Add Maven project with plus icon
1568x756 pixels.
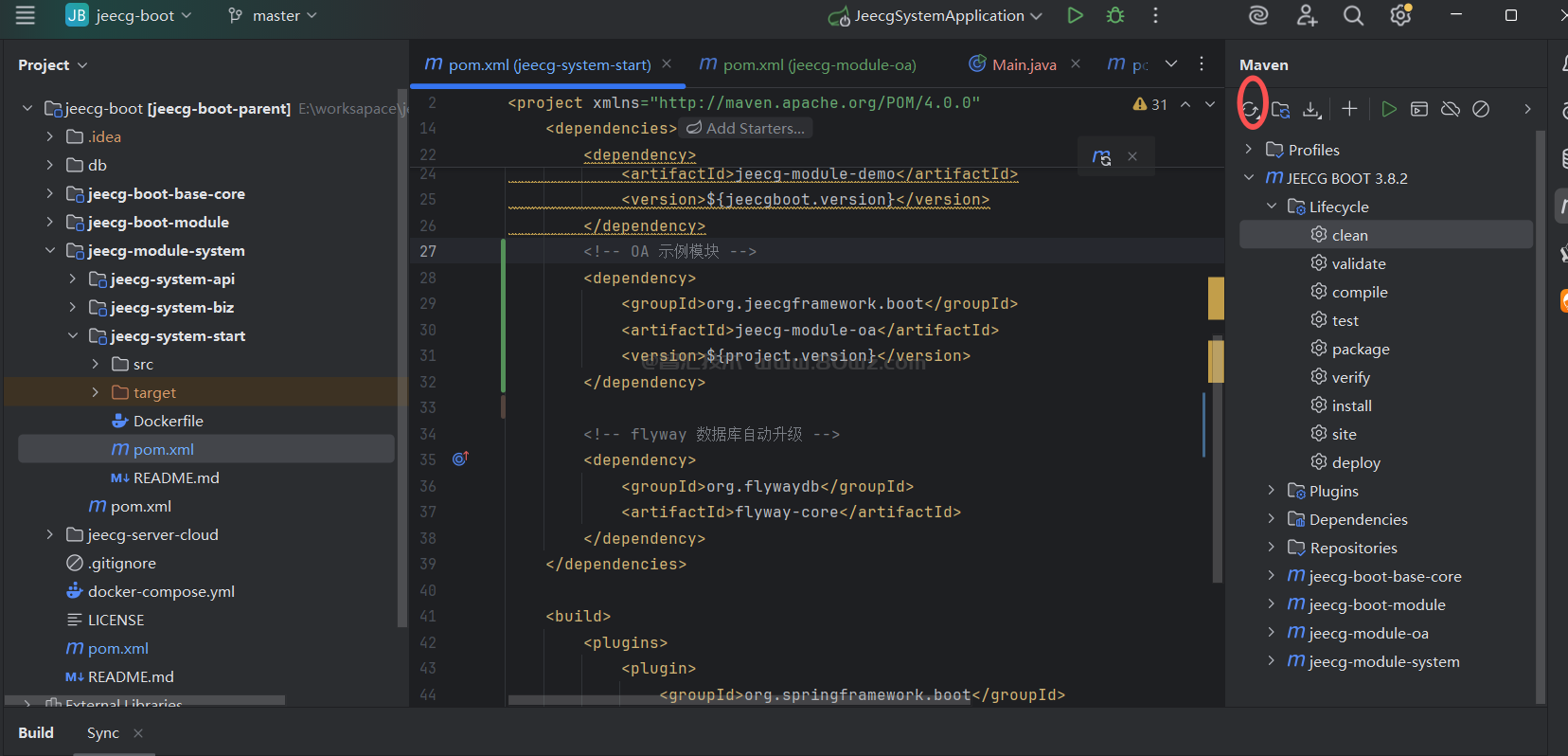pos(1349,109)
